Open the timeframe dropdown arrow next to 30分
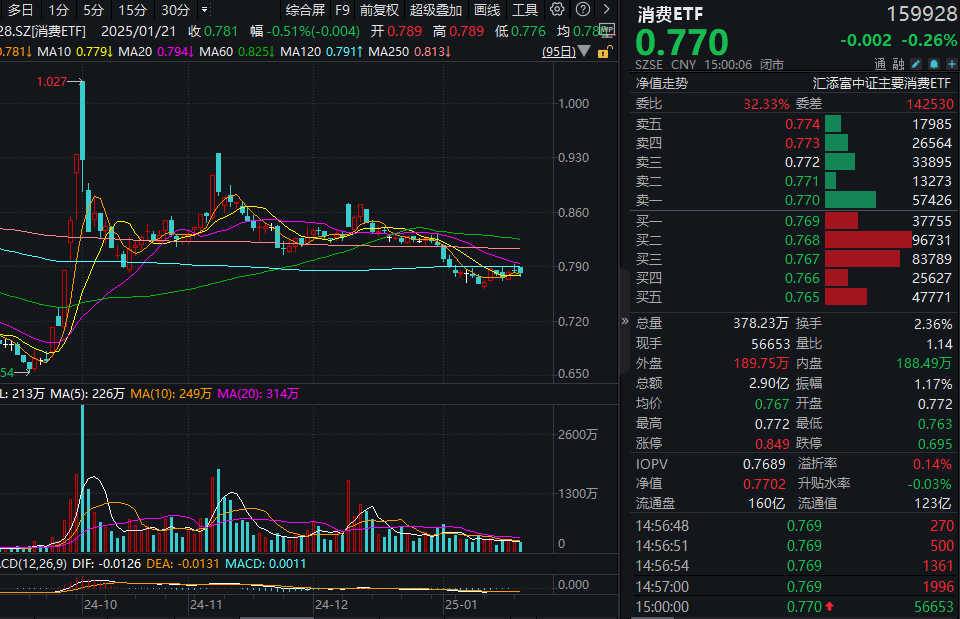This screenshot has width=960, height=619. click(205, 10)
